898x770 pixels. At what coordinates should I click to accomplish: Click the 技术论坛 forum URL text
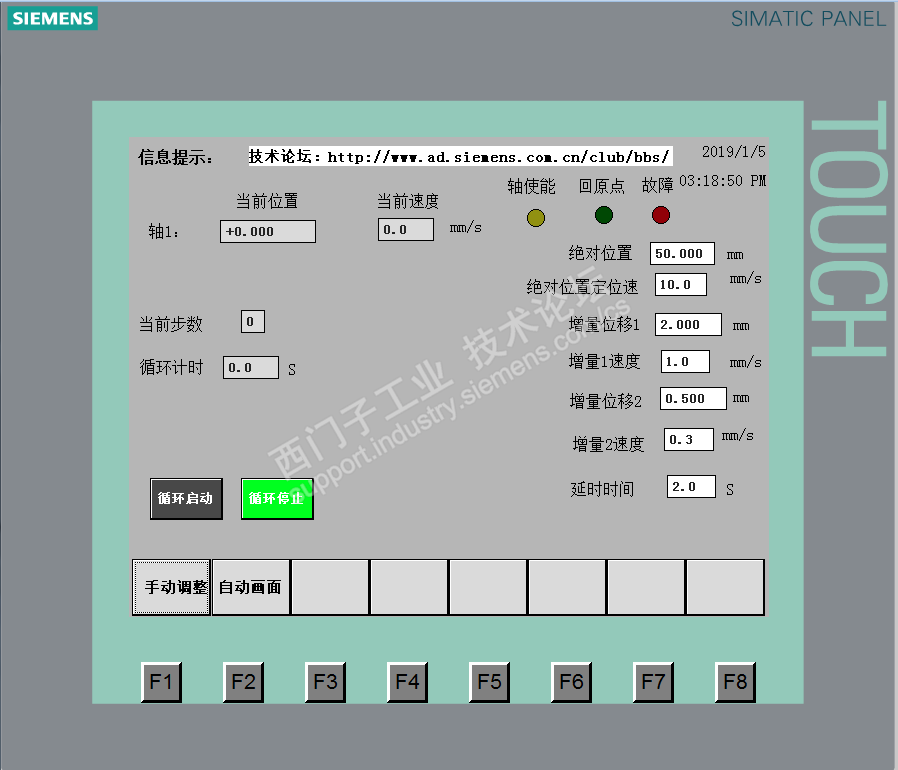460,156
